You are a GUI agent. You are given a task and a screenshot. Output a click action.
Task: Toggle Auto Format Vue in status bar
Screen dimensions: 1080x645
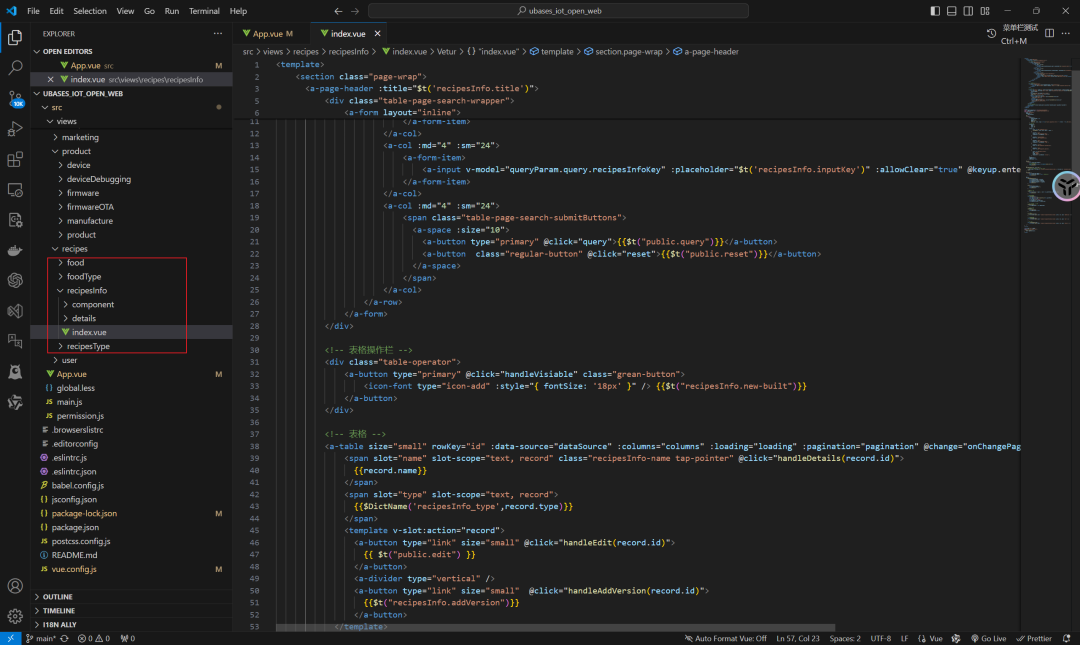pyautogui.click(x=724, y=638)
